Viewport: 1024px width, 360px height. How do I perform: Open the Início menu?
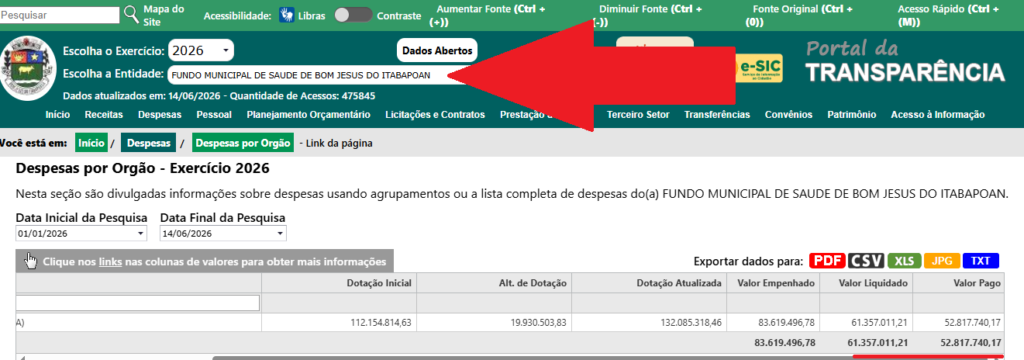click(58, 115)
